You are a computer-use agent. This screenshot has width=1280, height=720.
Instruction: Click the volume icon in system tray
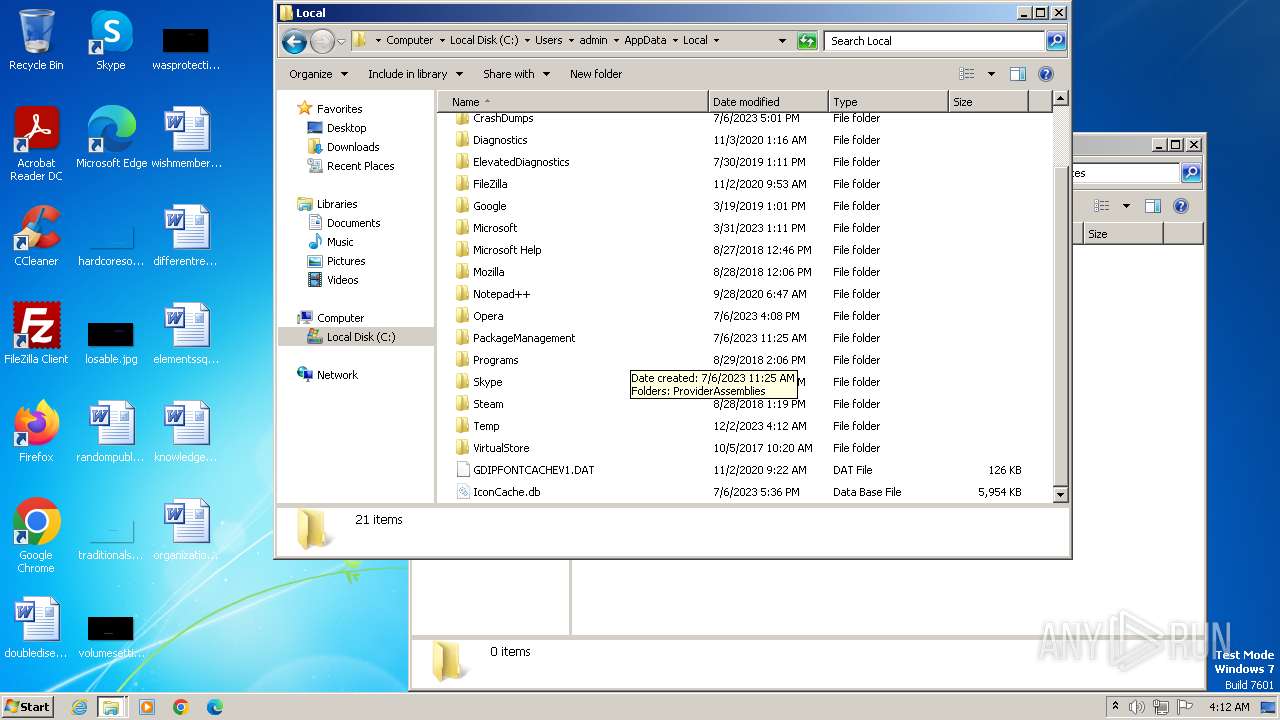point(1137,707)
